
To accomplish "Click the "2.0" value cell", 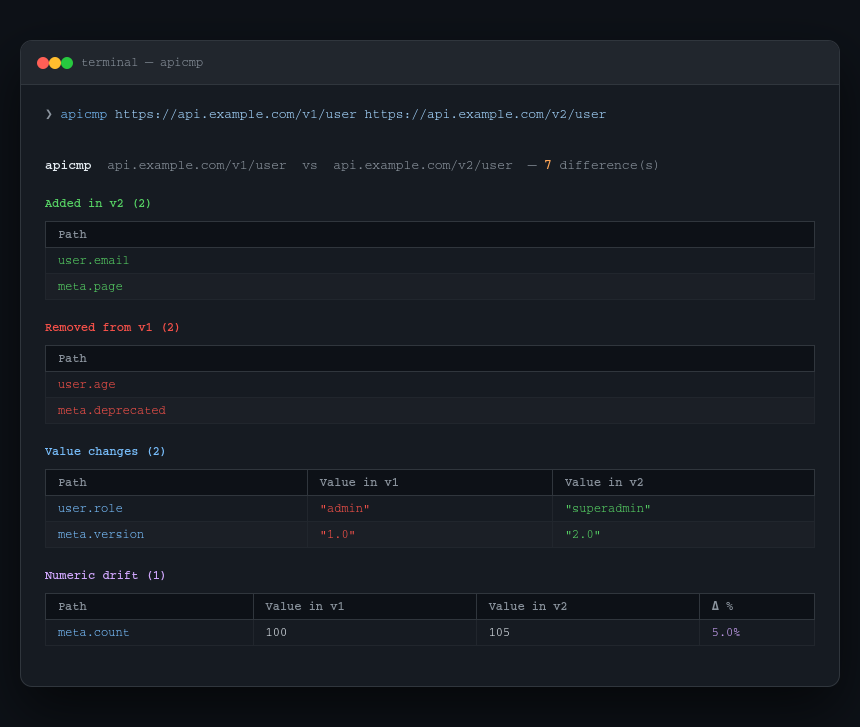I will pyautogui.click(x=683, y=534).
